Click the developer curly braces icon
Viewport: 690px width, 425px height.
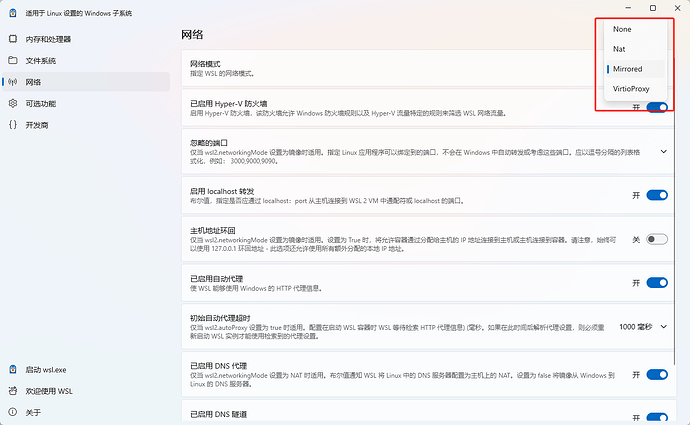tap(13, 125)
